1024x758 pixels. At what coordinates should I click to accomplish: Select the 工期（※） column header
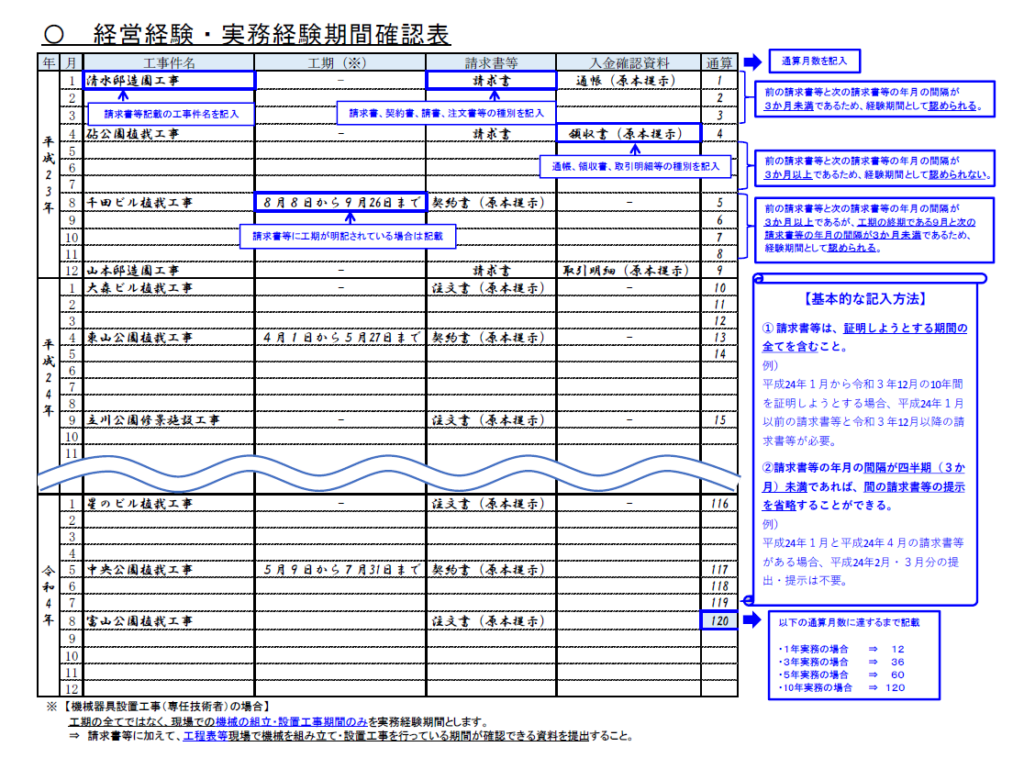click(x=340, y=63)
